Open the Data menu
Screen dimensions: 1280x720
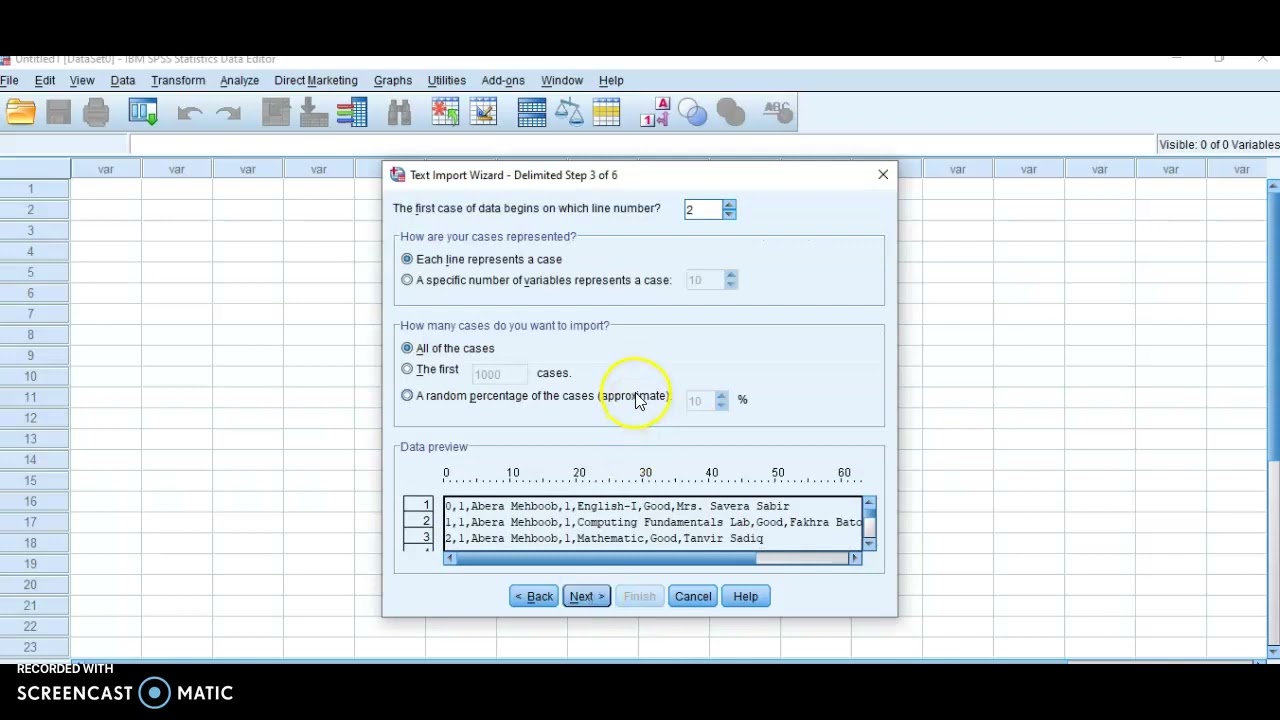pos(123,80)
